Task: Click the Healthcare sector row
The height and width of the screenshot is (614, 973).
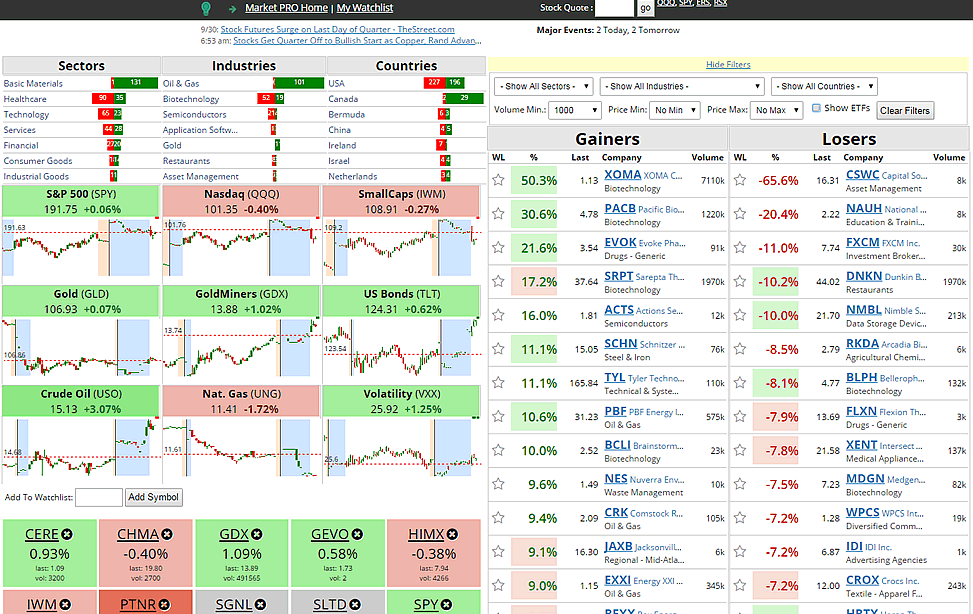Action: pyautogui.click(x=81, y=99)
